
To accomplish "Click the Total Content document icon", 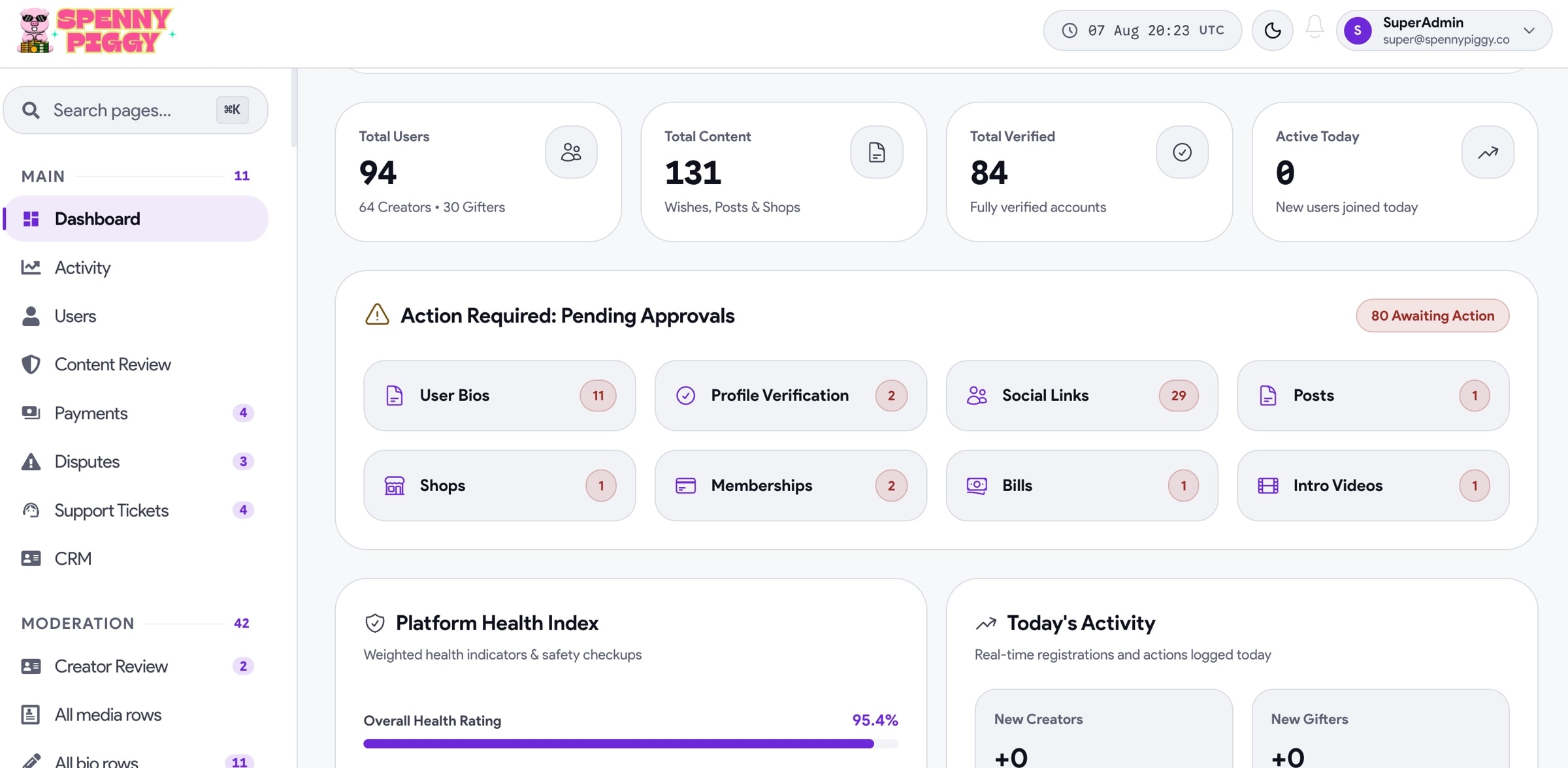I will click(877, 152).
